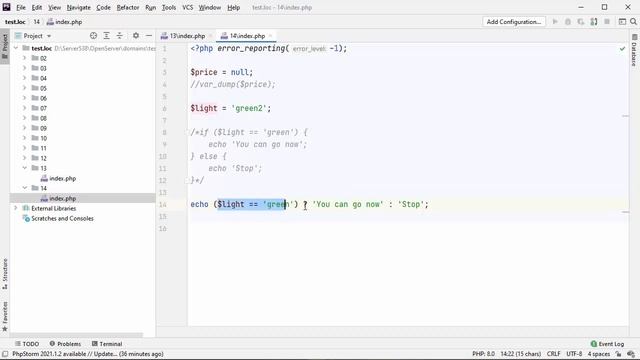Click the UTF-8 encoding widget

click(x=574, y=354)
